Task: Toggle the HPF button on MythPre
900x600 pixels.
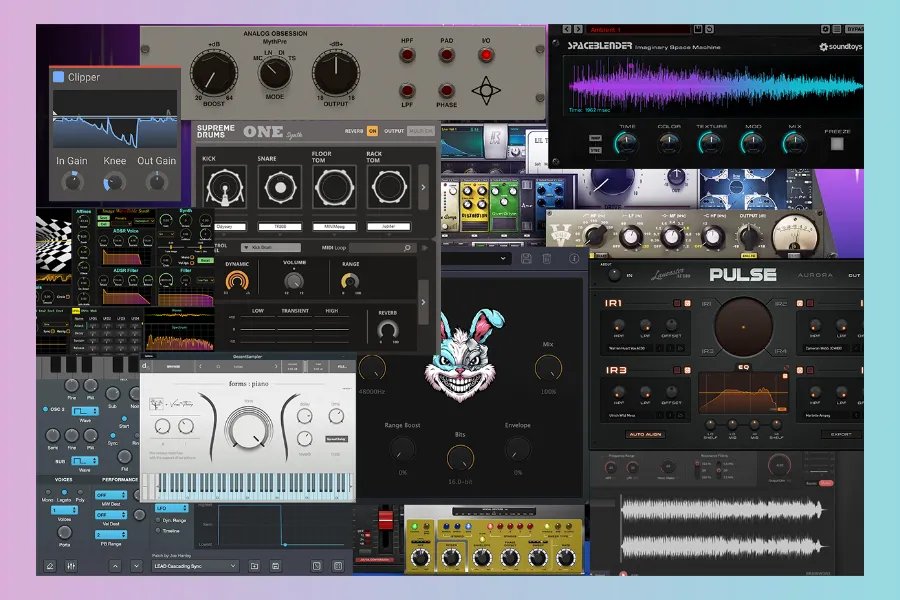Action: click(407, 55)
